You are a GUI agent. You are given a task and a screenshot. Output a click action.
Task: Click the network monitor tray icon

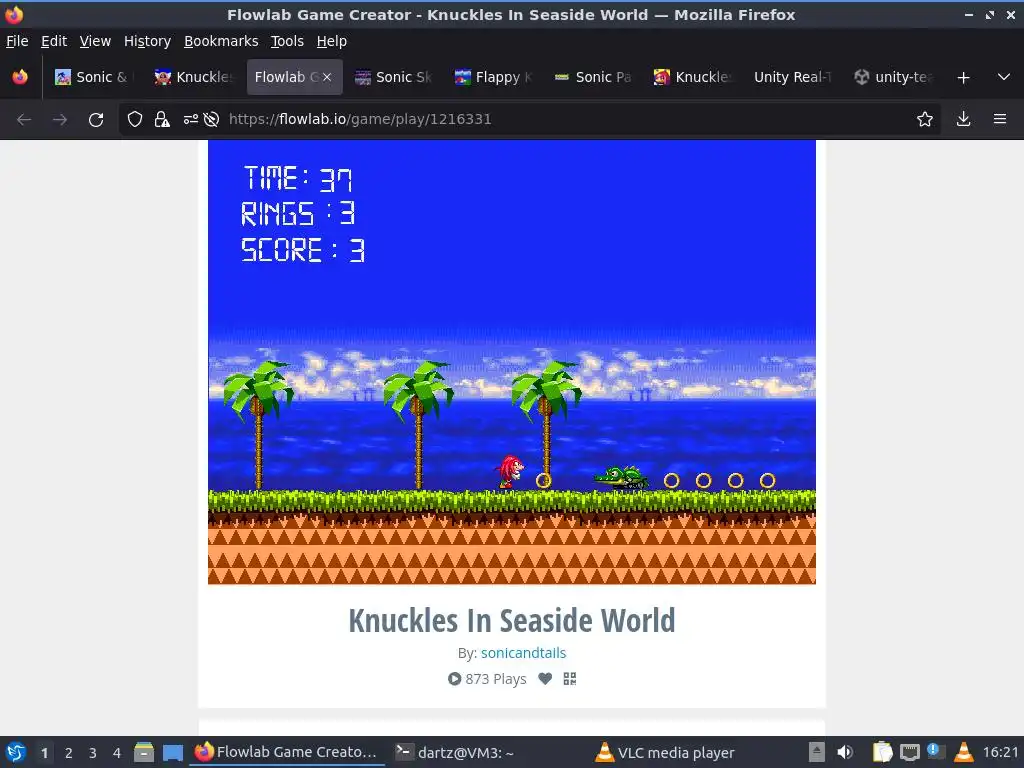click(x=910, y=752)
